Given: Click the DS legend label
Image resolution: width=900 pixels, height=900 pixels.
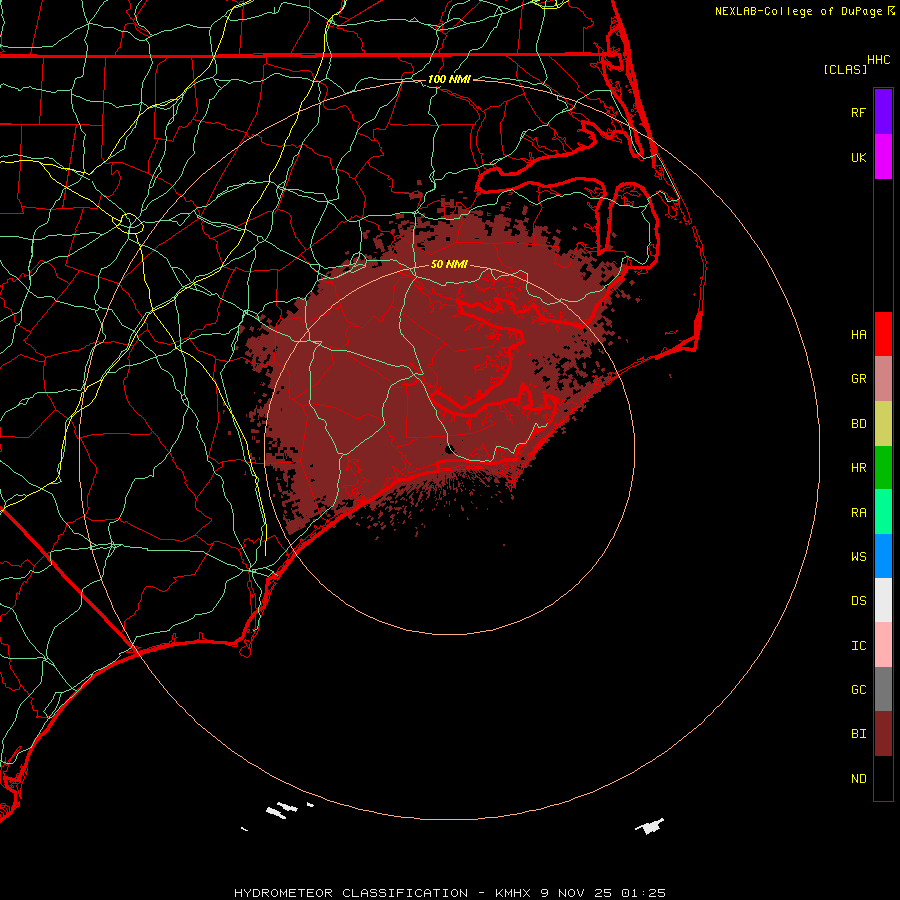Looking at the screenshot, I should pos(858,600).
